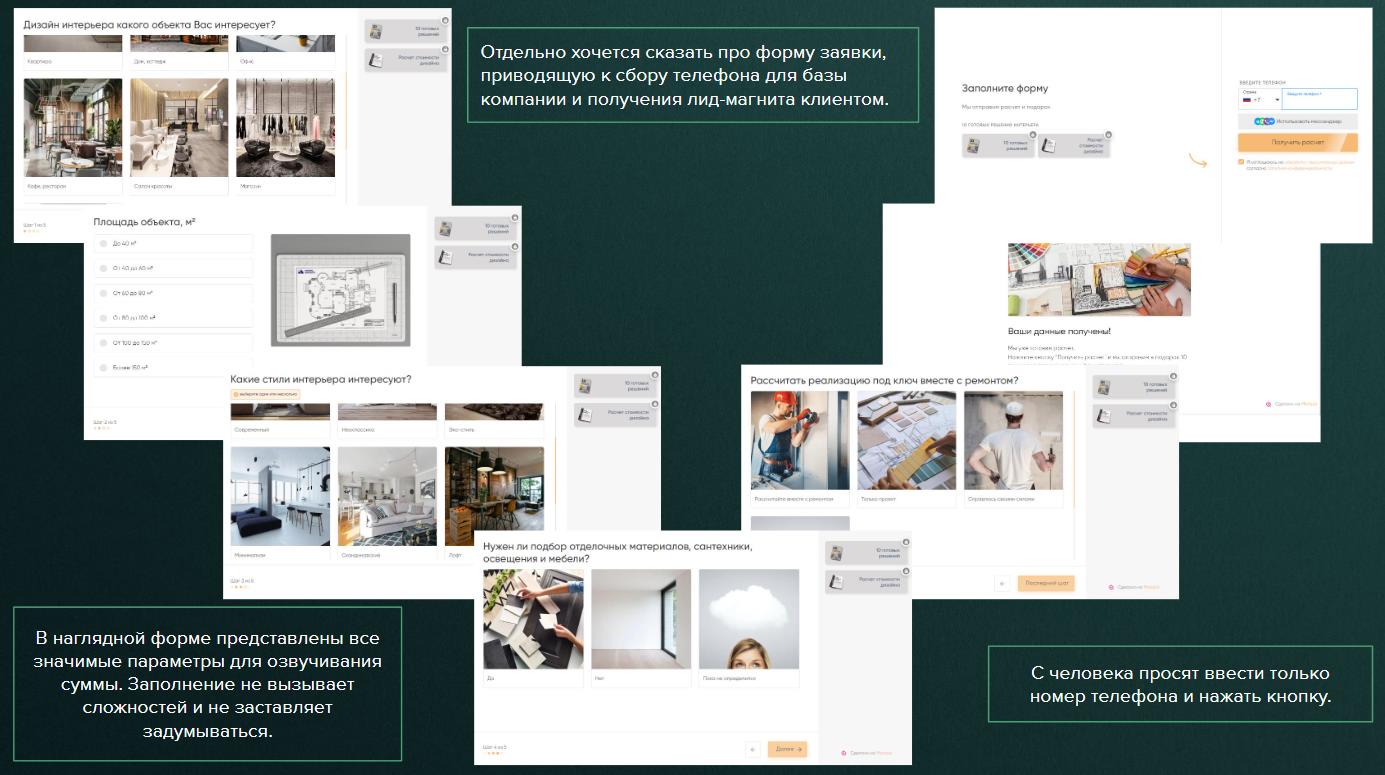The width and height of the screenshot is (1385, 775).
Task: Click the lock badge on '10 готовых решений' in the 'Рассчитать реализацию' quiz
Action: (x=1172, y=376)
